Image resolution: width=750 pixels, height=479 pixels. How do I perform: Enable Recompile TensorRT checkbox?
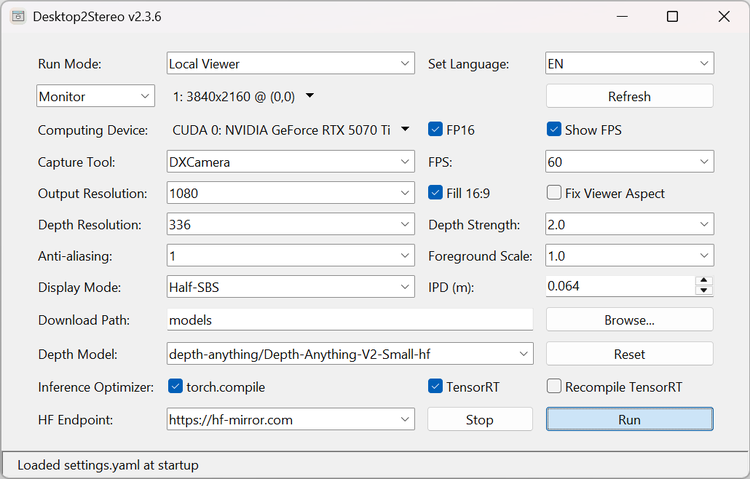coord(554,386)
